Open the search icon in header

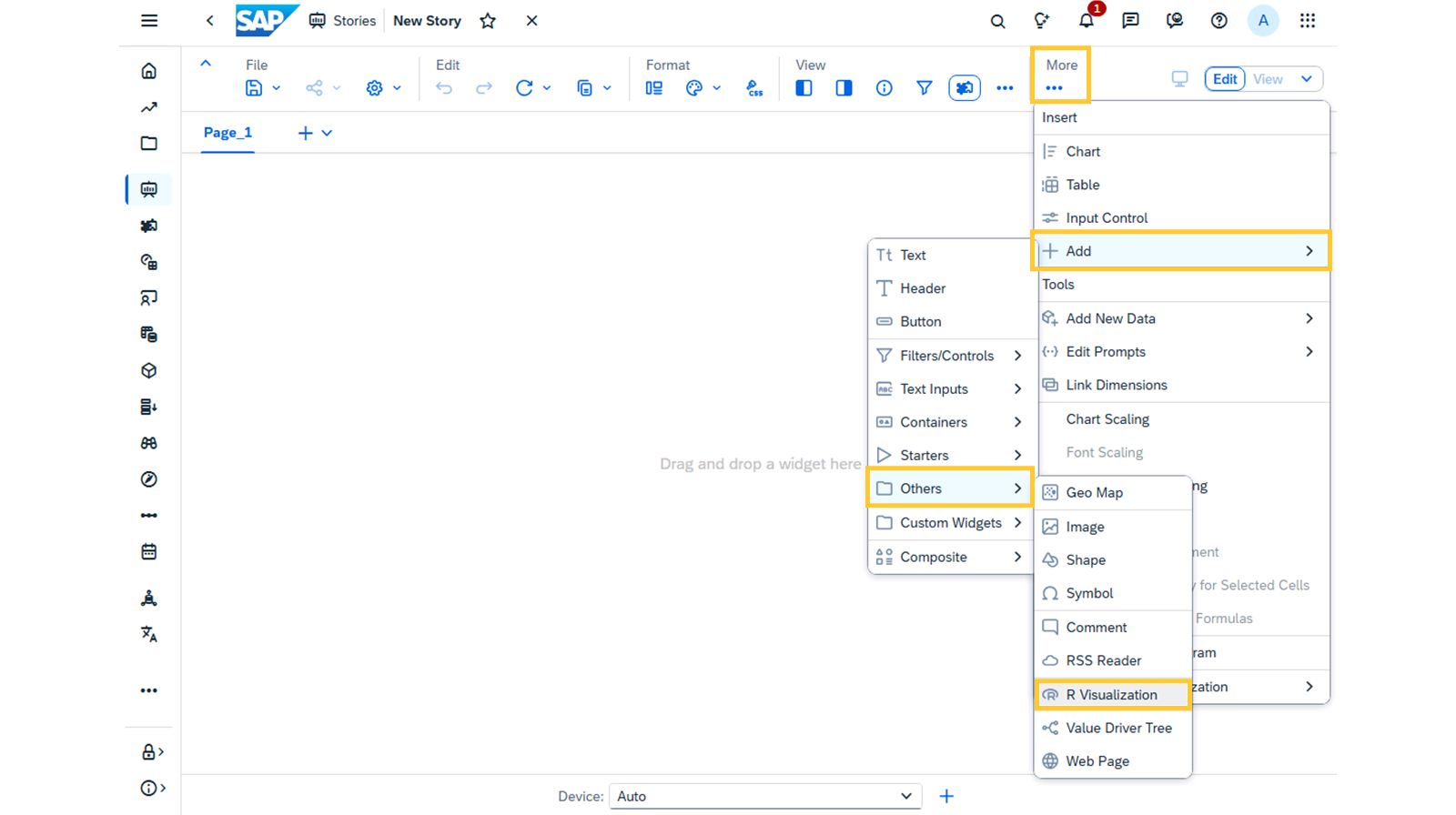tap(997, 20)
